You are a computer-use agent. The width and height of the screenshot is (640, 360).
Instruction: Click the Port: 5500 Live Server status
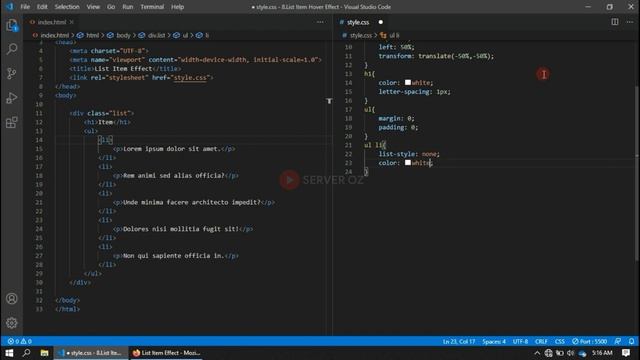(589, 341)
